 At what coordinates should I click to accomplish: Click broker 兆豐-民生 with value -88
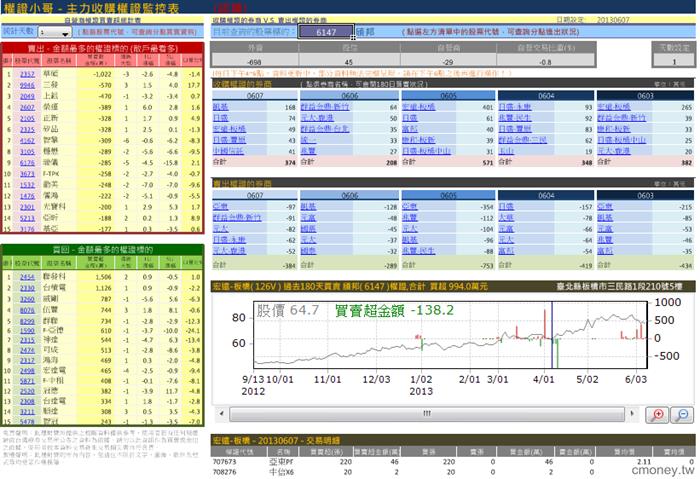click(x=418, y=251)
